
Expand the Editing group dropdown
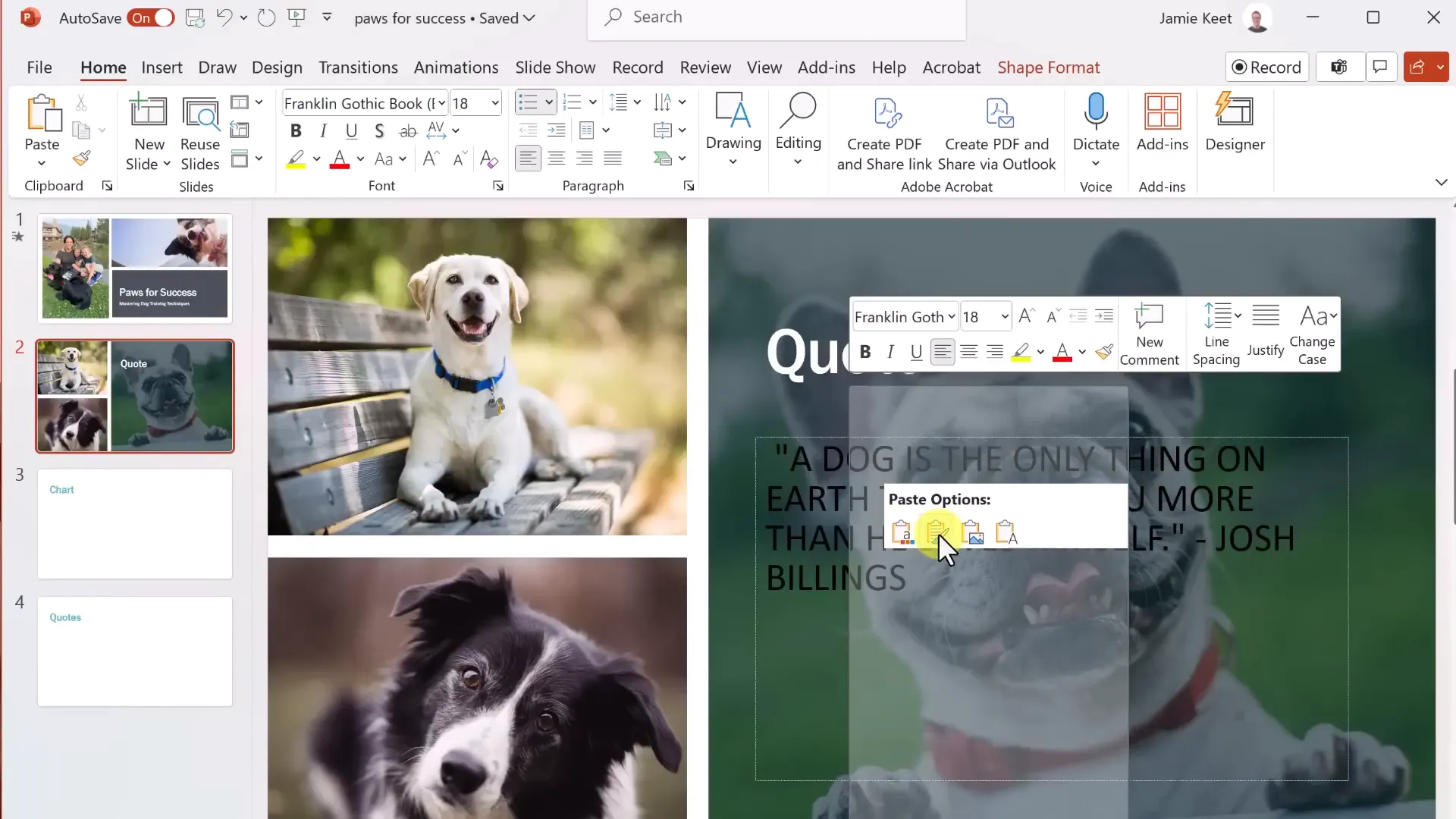(x=798, y=162)
